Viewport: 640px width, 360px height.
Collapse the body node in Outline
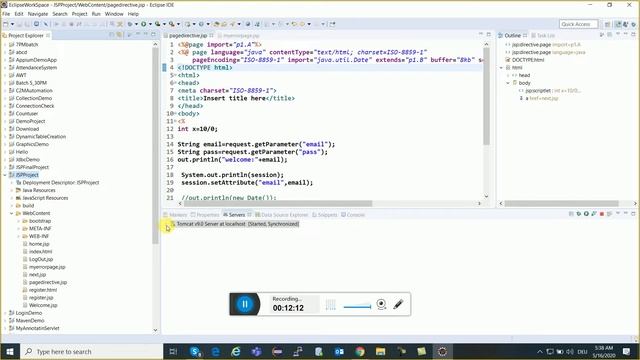pyautogui.click(x=508, y=83)
